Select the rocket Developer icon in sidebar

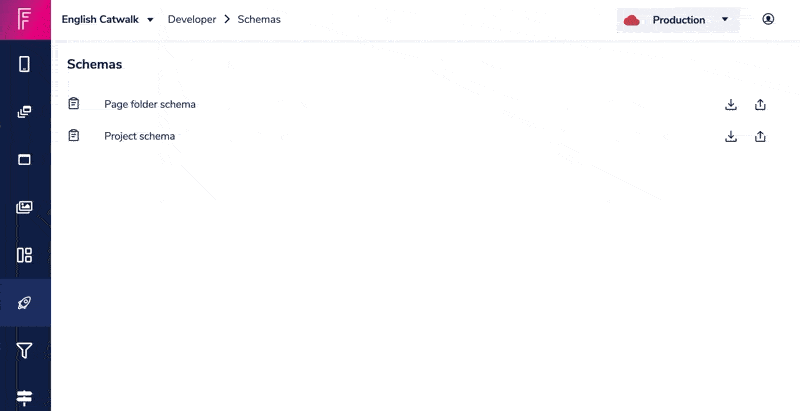[24, 303]
